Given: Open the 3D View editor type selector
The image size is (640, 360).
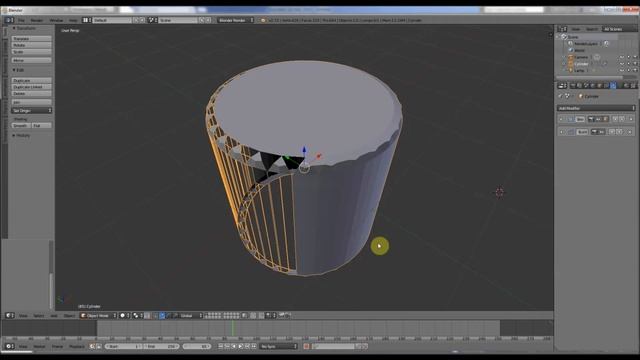Looking at the screenshot, I should point(9,316).
